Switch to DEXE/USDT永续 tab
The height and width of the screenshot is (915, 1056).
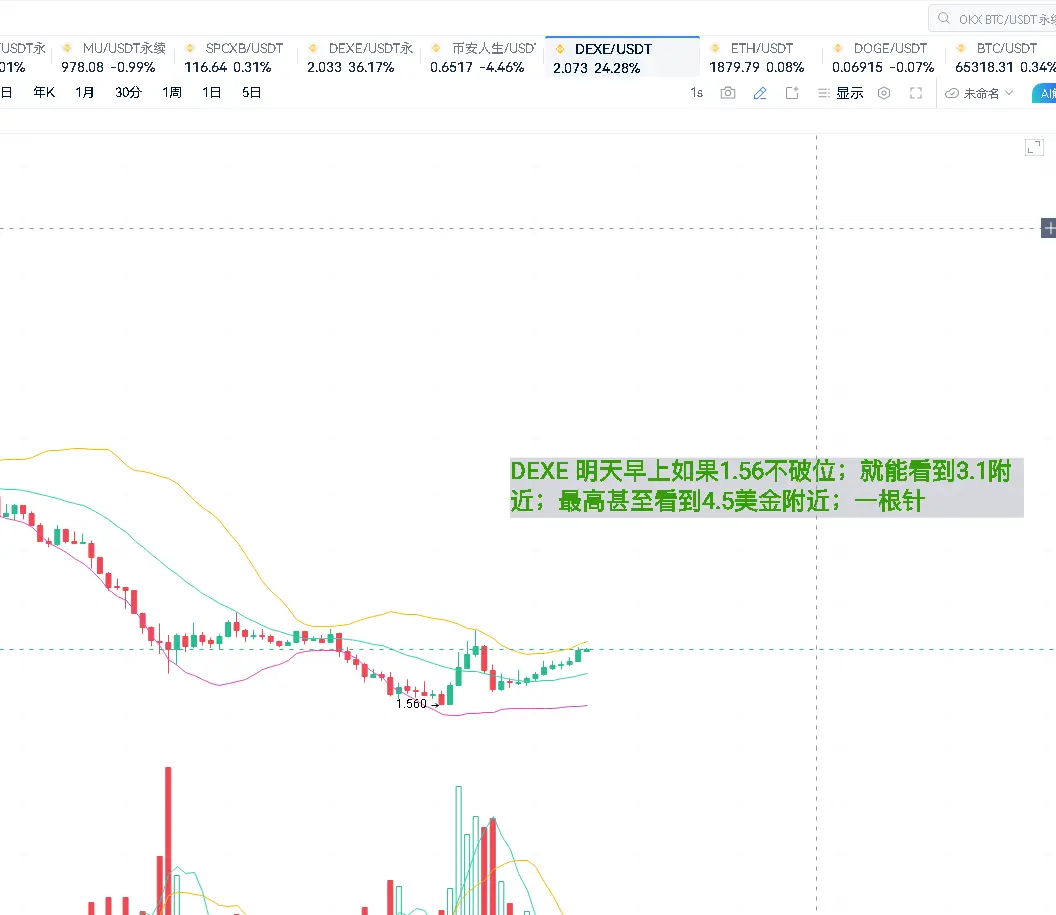tap(360, 57)
